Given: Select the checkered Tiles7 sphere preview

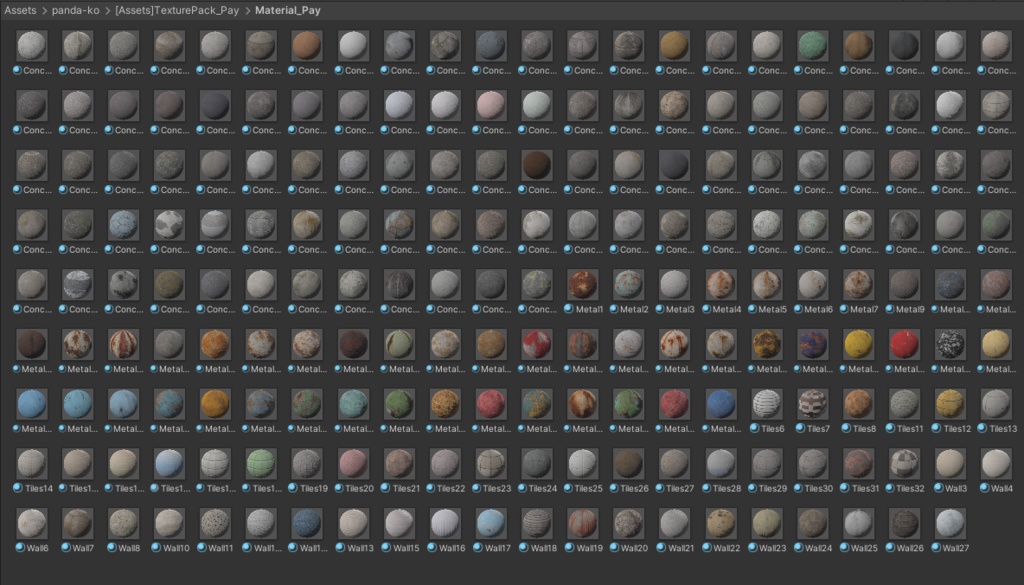Looking at the screenshot, I should click(812, 405).
